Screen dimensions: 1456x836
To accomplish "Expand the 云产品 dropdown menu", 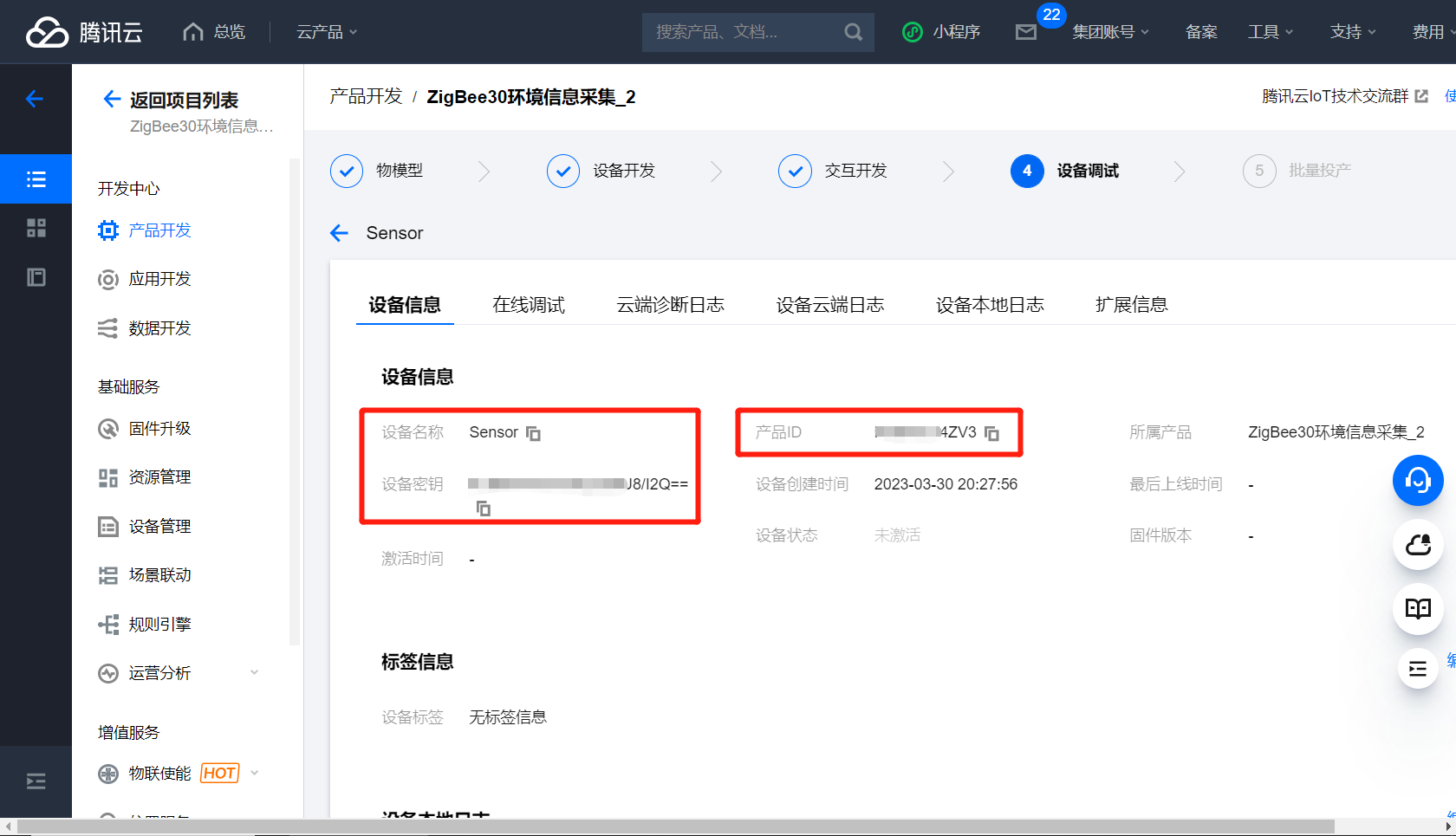I will point(327,32).
